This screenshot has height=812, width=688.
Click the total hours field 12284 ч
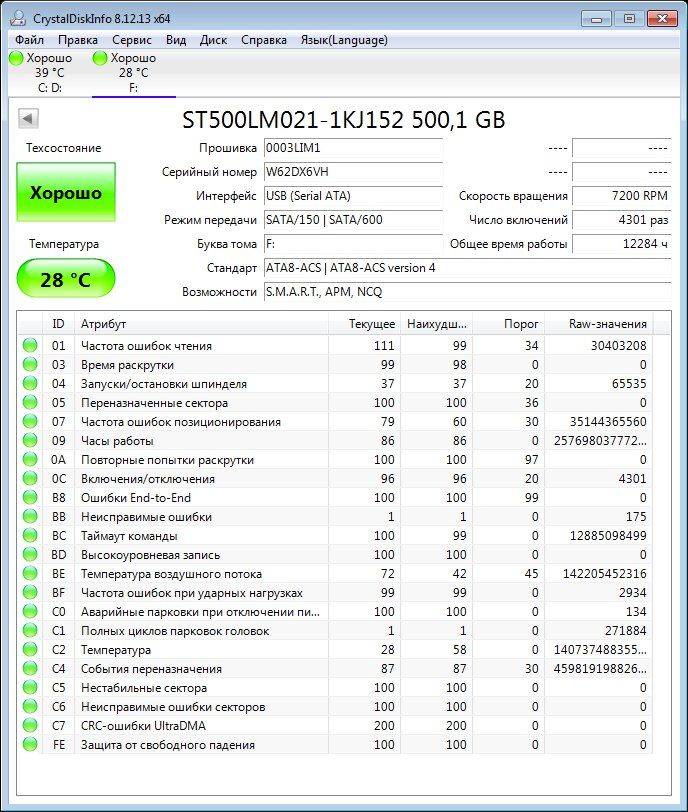[621, 244]
